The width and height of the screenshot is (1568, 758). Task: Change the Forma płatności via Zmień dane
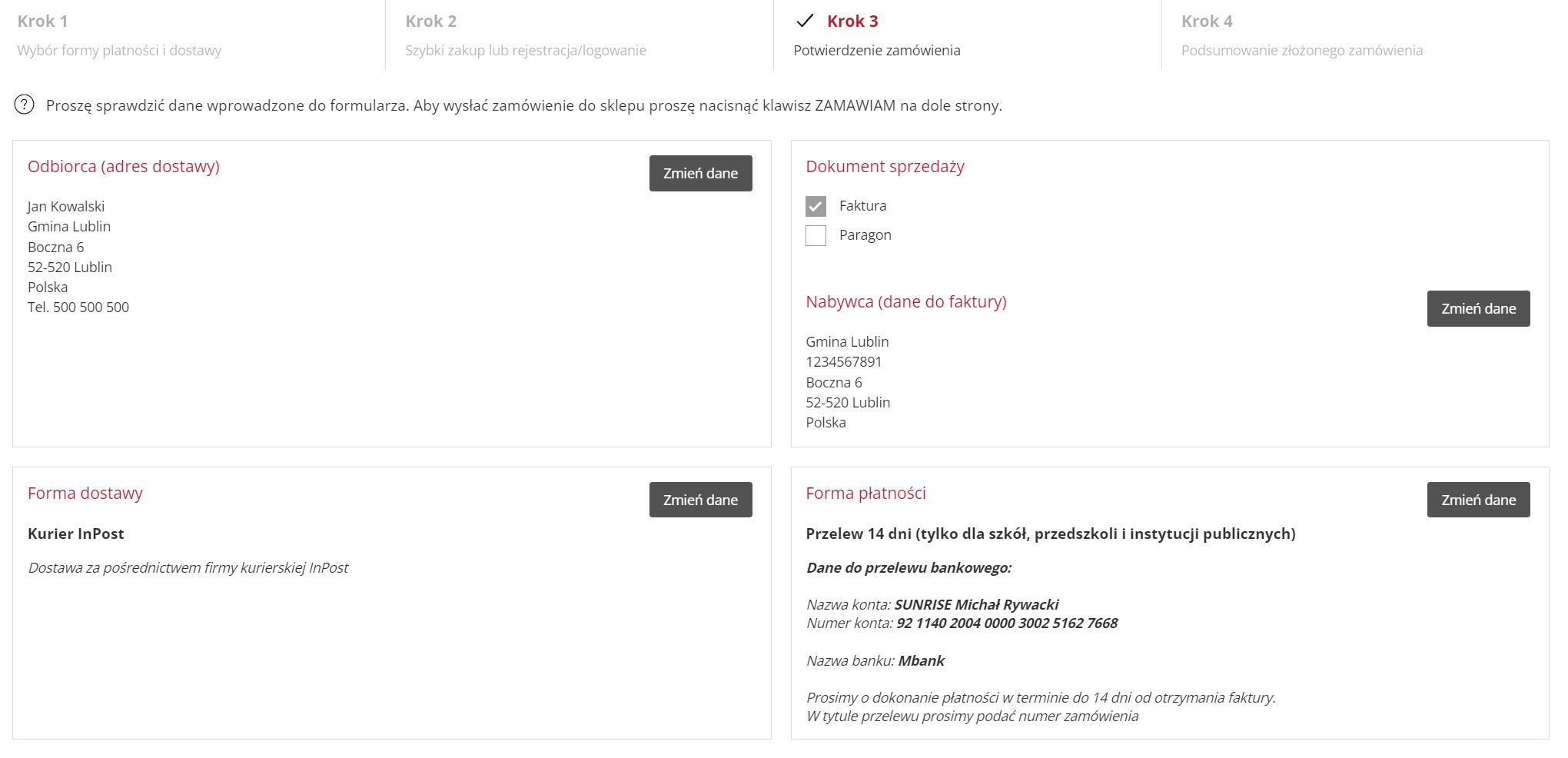tap(1478, 500)
